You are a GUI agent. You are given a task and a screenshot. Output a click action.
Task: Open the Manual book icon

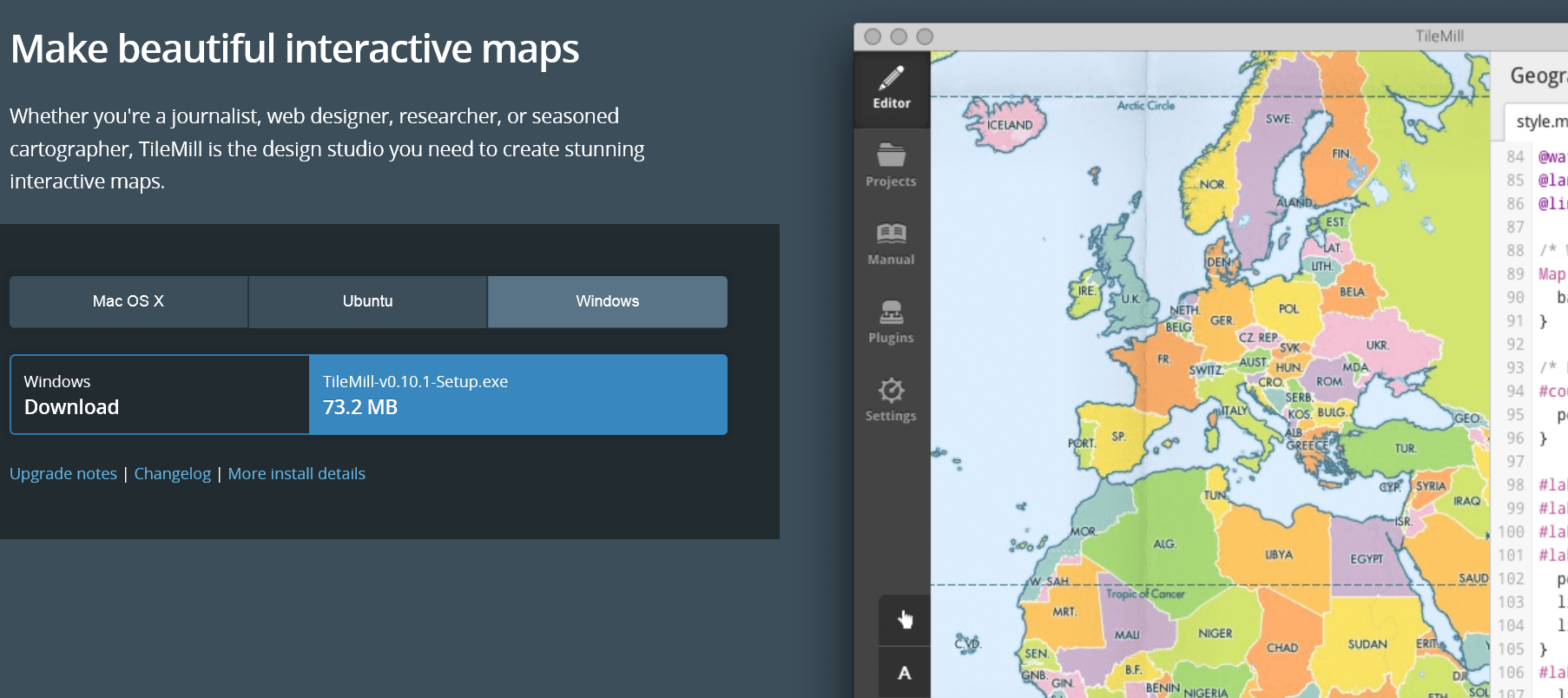(x=891, y=234)
